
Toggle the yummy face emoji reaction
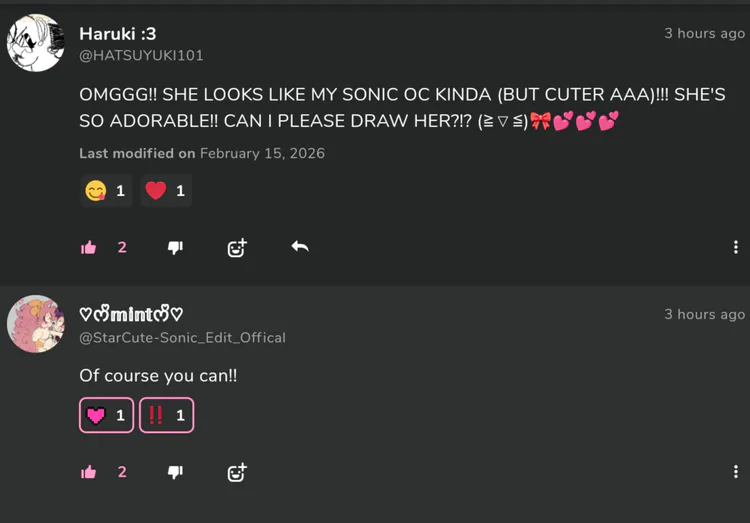[105, 190]
